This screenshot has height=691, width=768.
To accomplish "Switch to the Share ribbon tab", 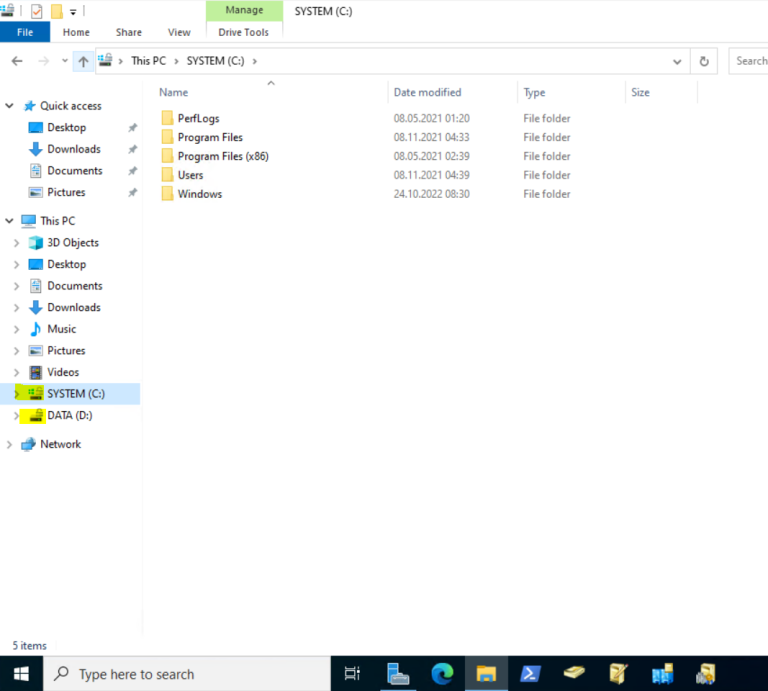I will coord(129,32).
